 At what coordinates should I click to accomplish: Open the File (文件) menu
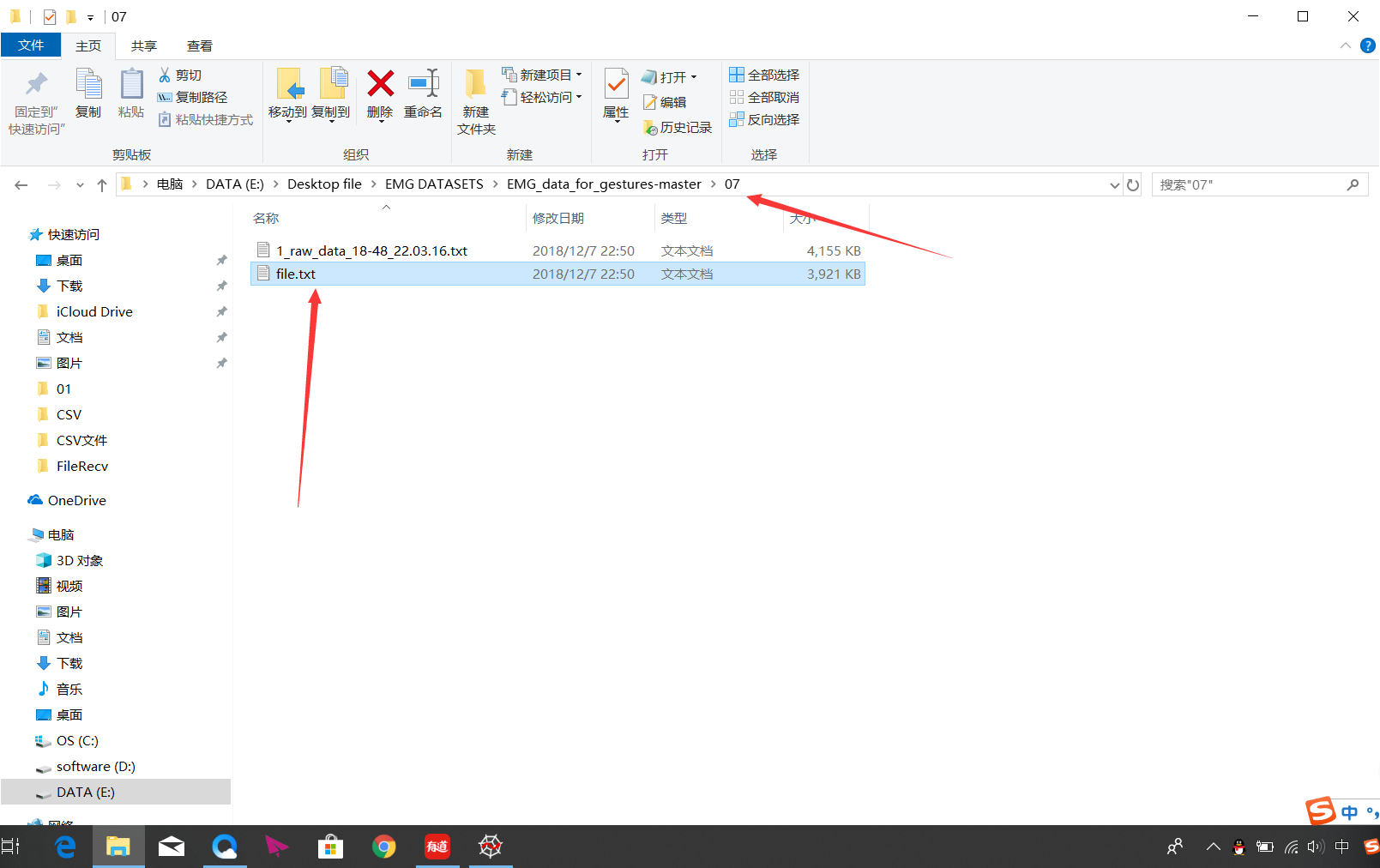(31, 45)
